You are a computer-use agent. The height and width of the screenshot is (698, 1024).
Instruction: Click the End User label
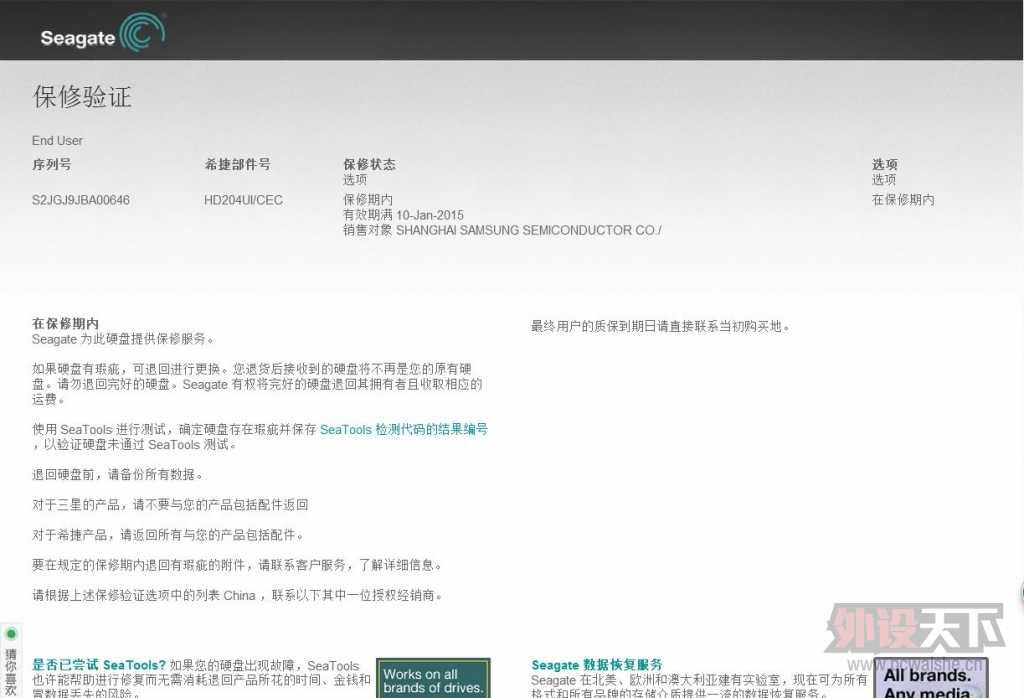tap(57, 140)
